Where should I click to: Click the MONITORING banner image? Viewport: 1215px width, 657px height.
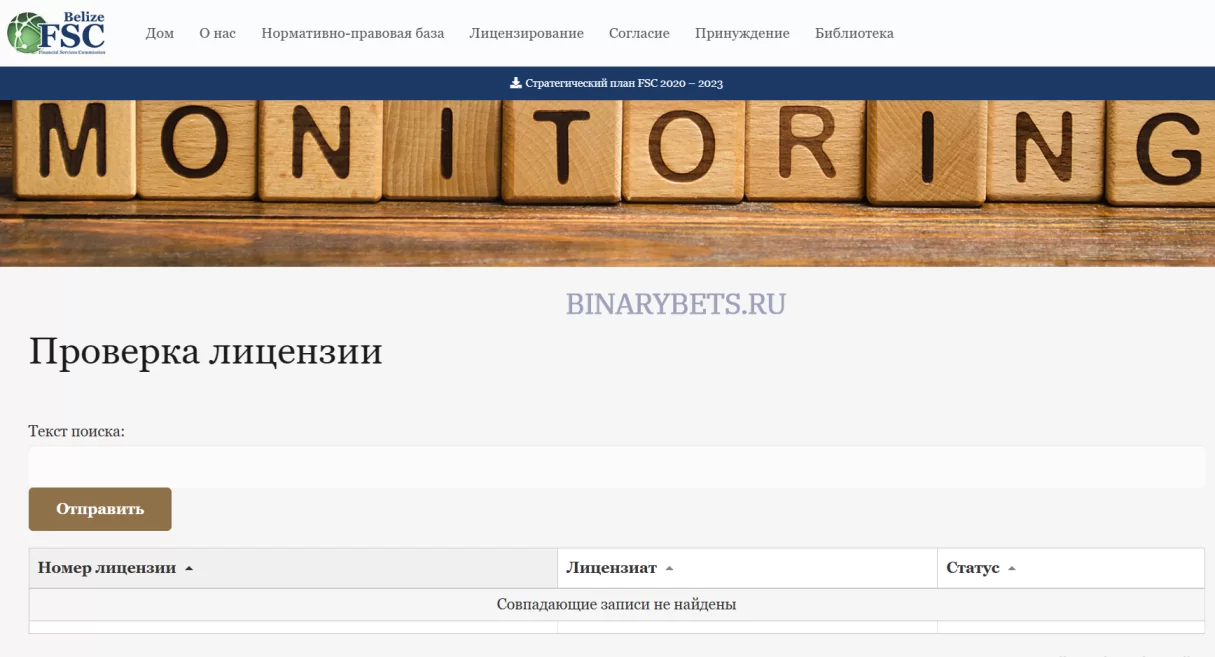[x=607, y=183]
